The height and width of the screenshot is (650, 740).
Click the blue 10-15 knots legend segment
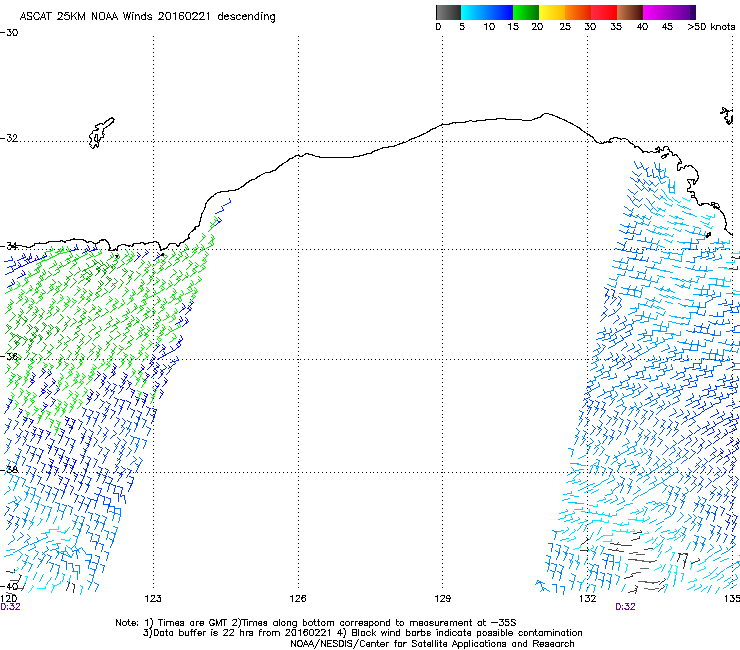tap(500, 12)
